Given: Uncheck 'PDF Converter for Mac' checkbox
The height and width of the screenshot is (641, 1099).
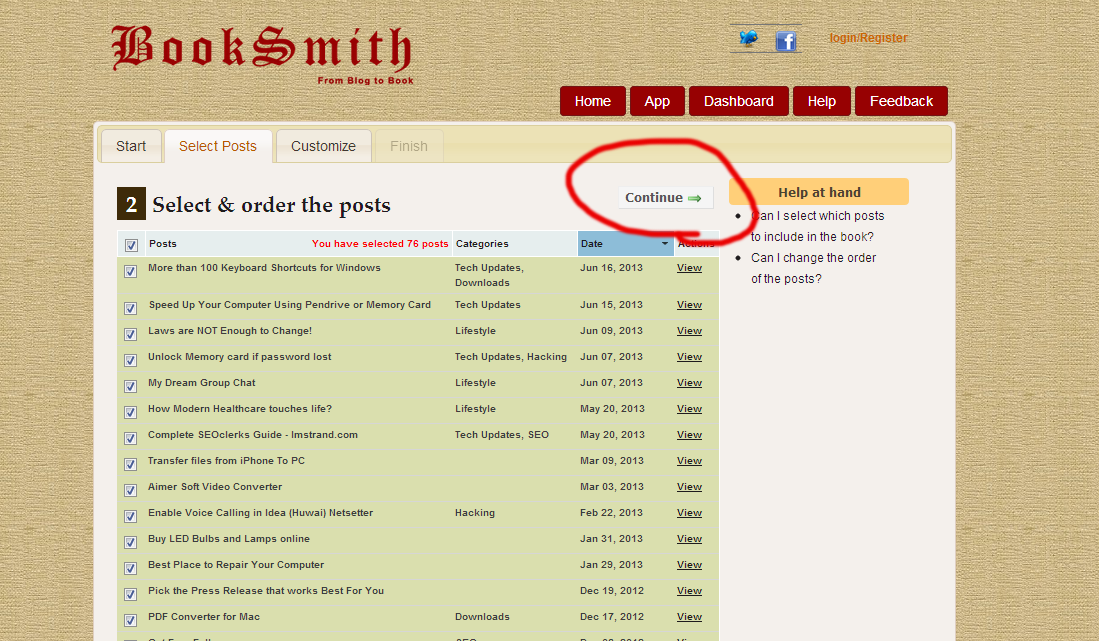Looking at the screenshot, I should point(130,619).
